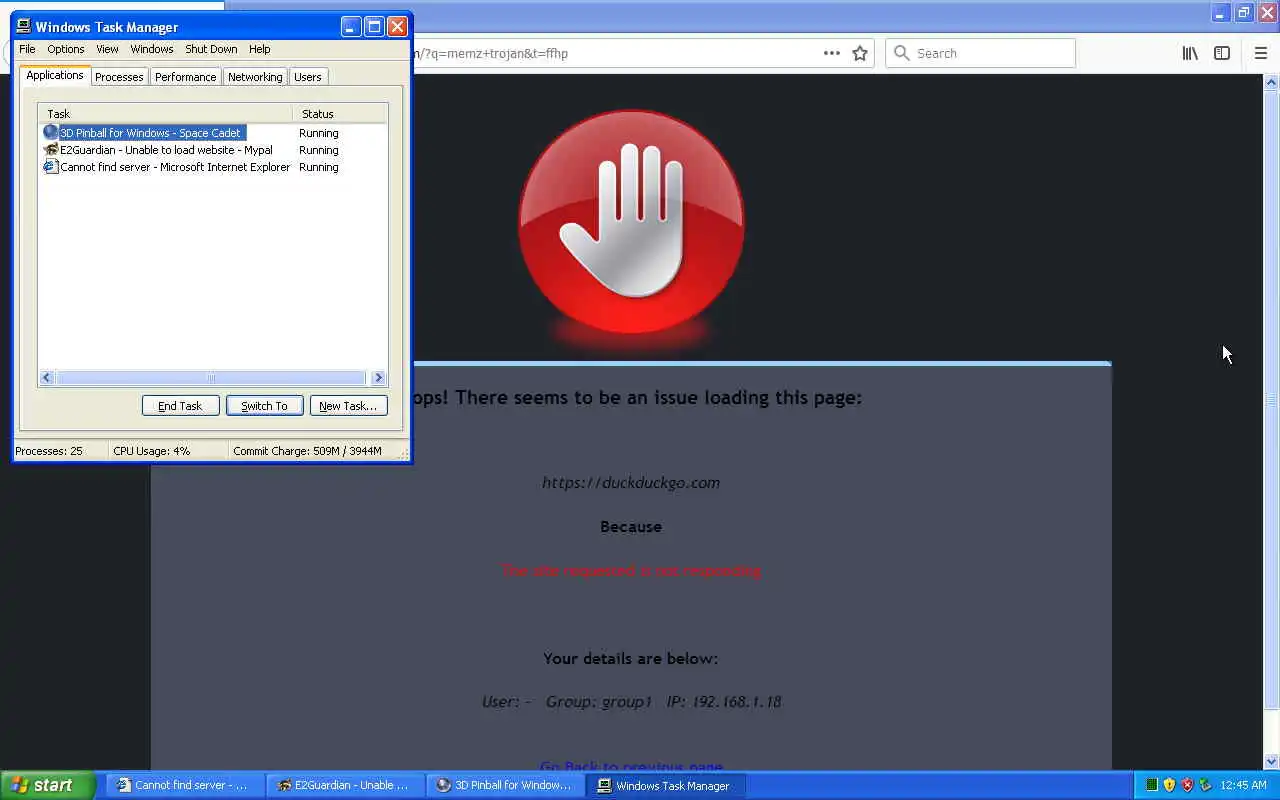1280x800 pixels.
Task: Click the Internet Explorer icon in task list
Action: (x=50, y=167)
